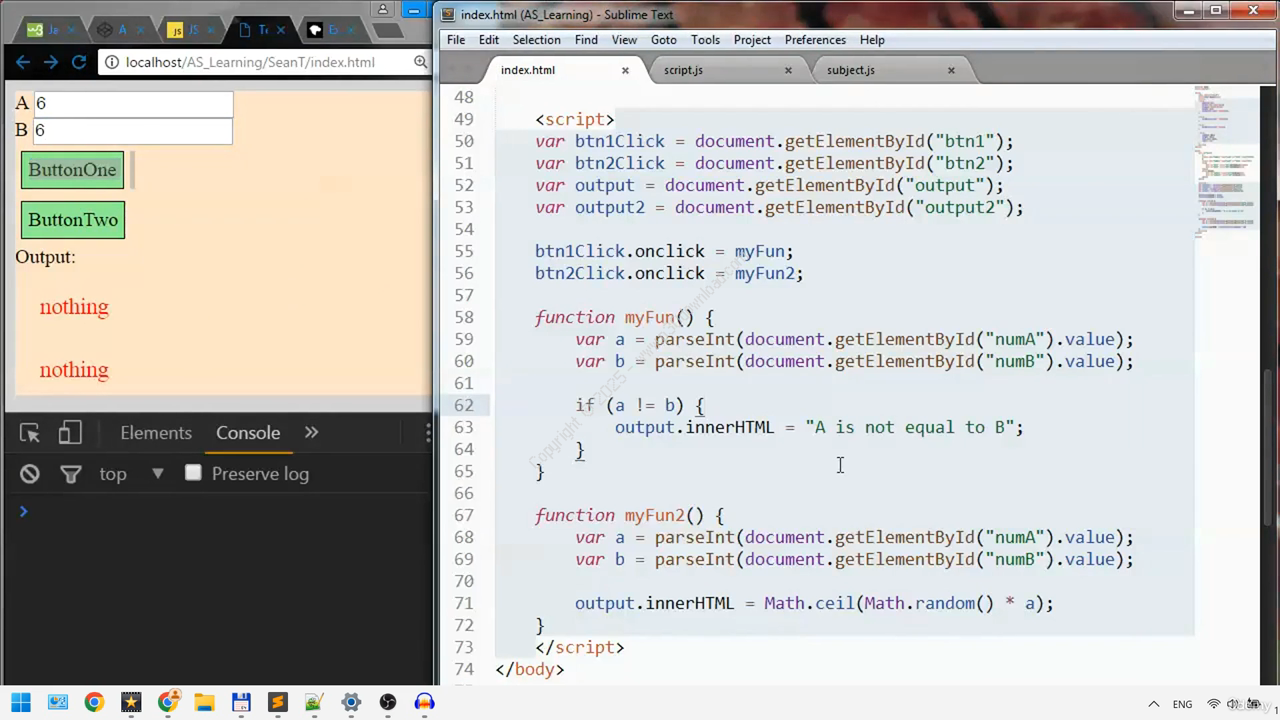
Task: Open Sublime Text Preferences menu
Action: (x=815, y=40)
